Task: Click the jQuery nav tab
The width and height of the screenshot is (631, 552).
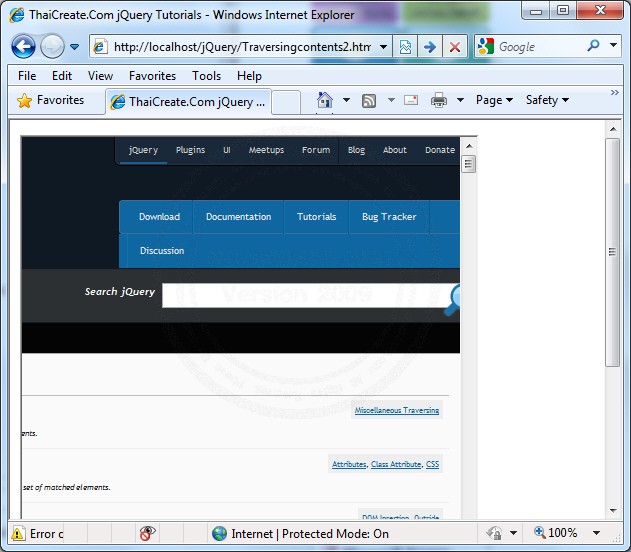Action: (143, 150)
